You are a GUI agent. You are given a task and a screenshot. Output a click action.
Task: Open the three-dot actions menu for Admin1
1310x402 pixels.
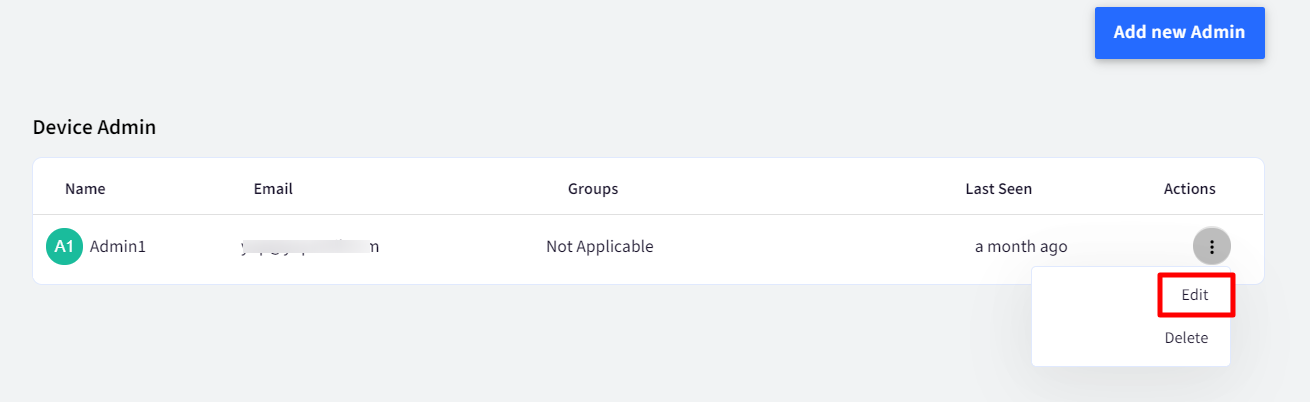click(x=1211, y=246)
